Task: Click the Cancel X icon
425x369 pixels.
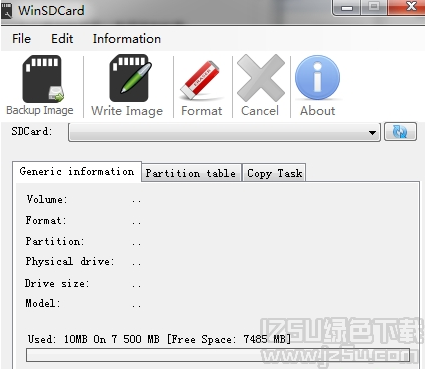Action: 261,78
